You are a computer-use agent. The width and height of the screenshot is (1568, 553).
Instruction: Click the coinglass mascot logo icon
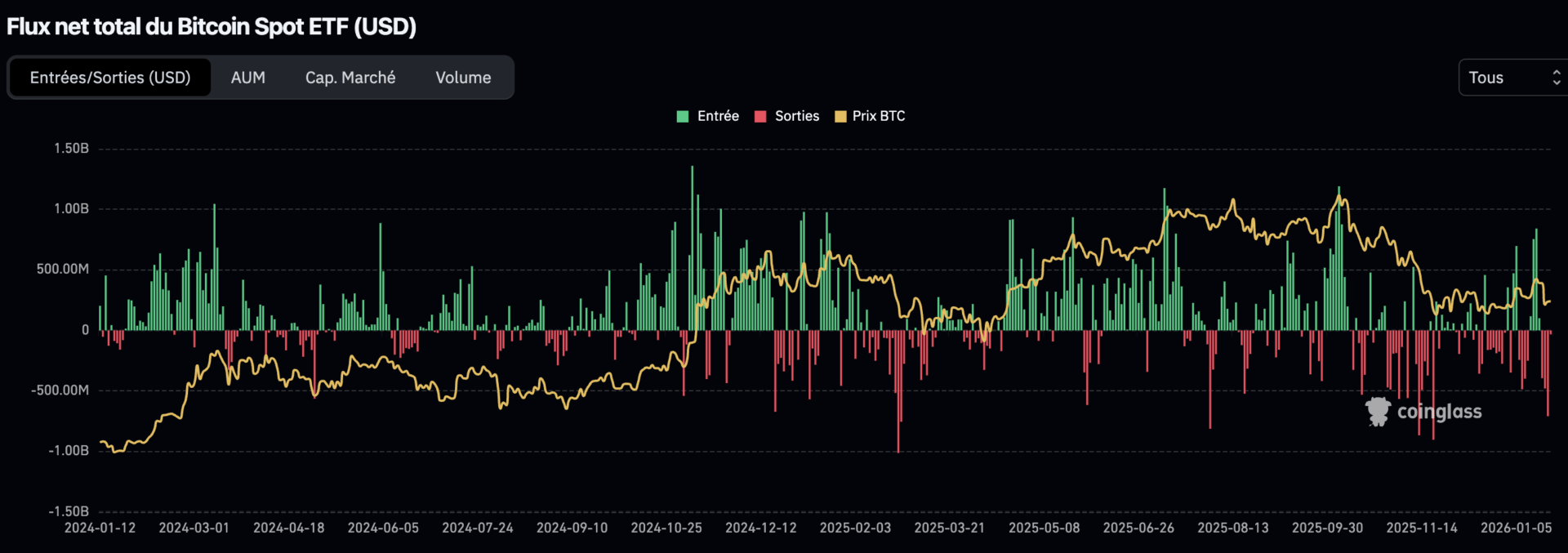click(x=1378, y=412)
